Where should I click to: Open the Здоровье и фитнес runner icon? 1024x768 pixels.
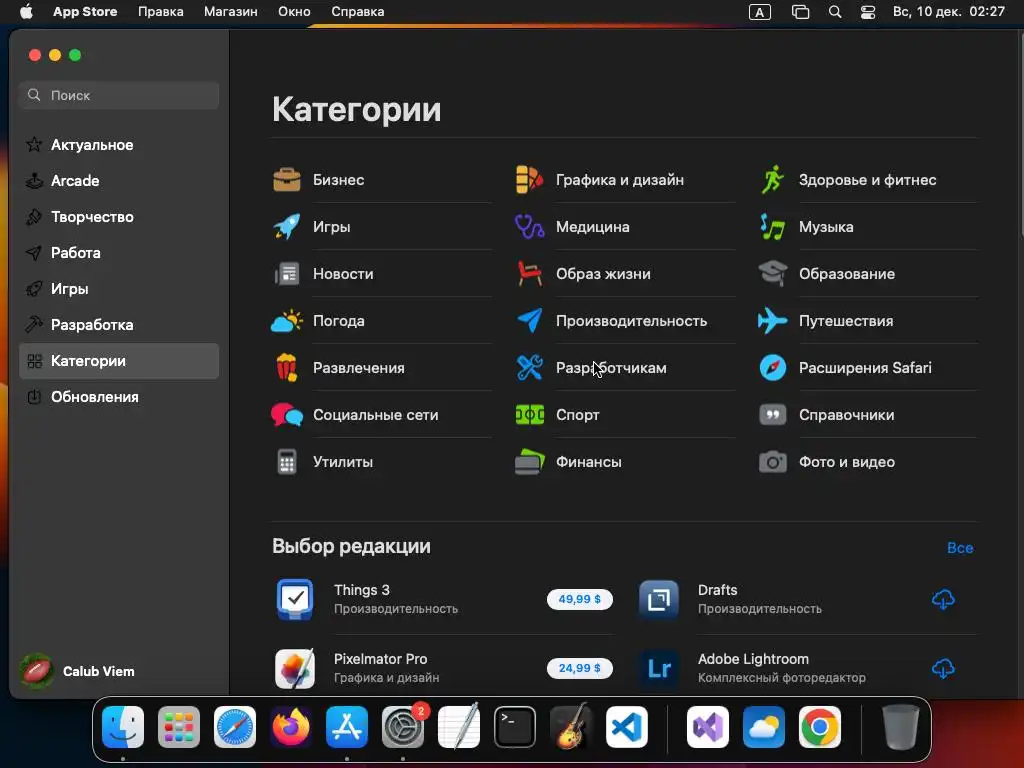click(773, 180)
